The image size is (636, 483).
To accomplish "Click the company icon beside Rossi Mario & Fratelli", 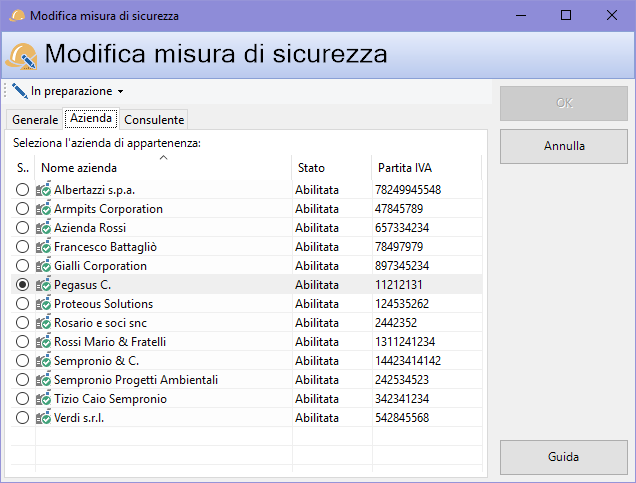I will pos(43,342).
